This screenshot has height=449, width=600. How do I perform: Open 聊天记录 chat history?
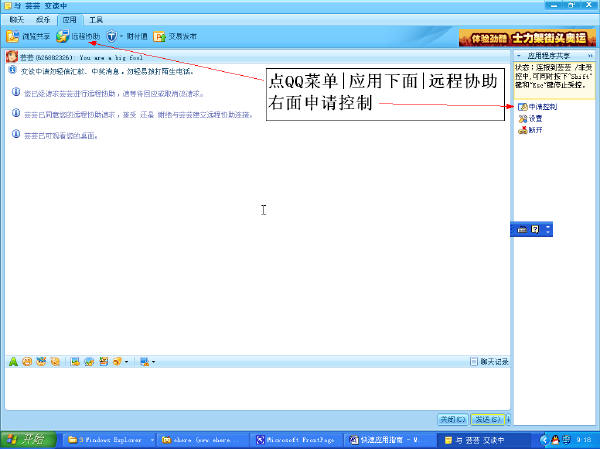coord(489,361)
